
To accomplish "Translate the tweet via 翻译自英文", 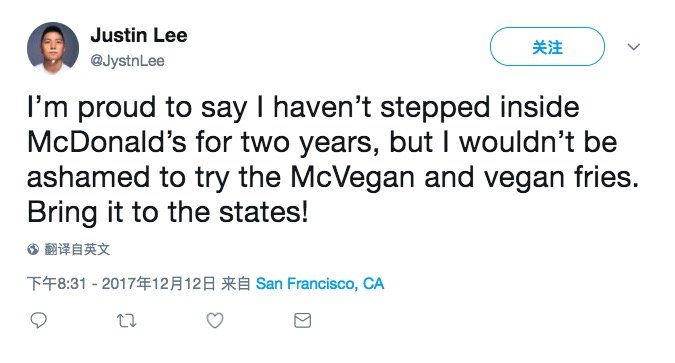I will (77, 249).
